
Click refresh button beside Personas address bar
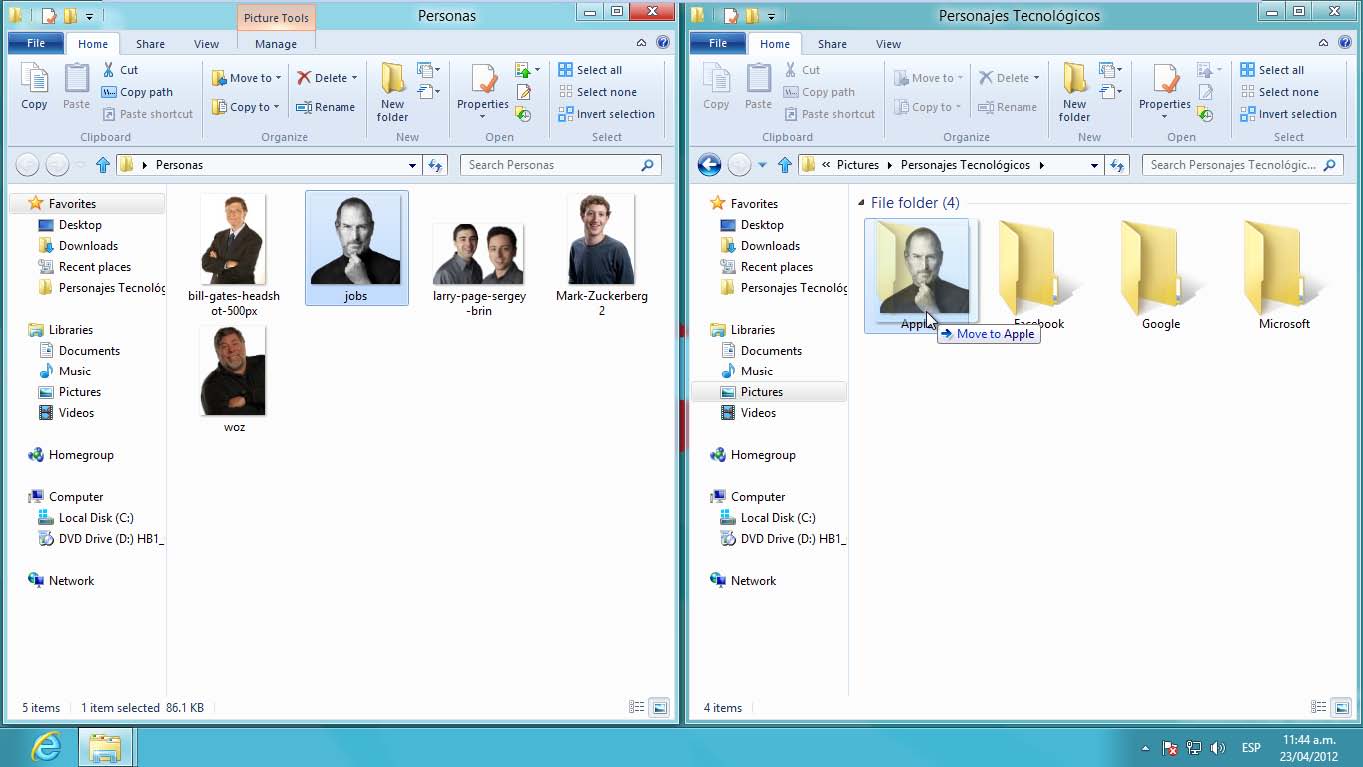coord(435,165)
